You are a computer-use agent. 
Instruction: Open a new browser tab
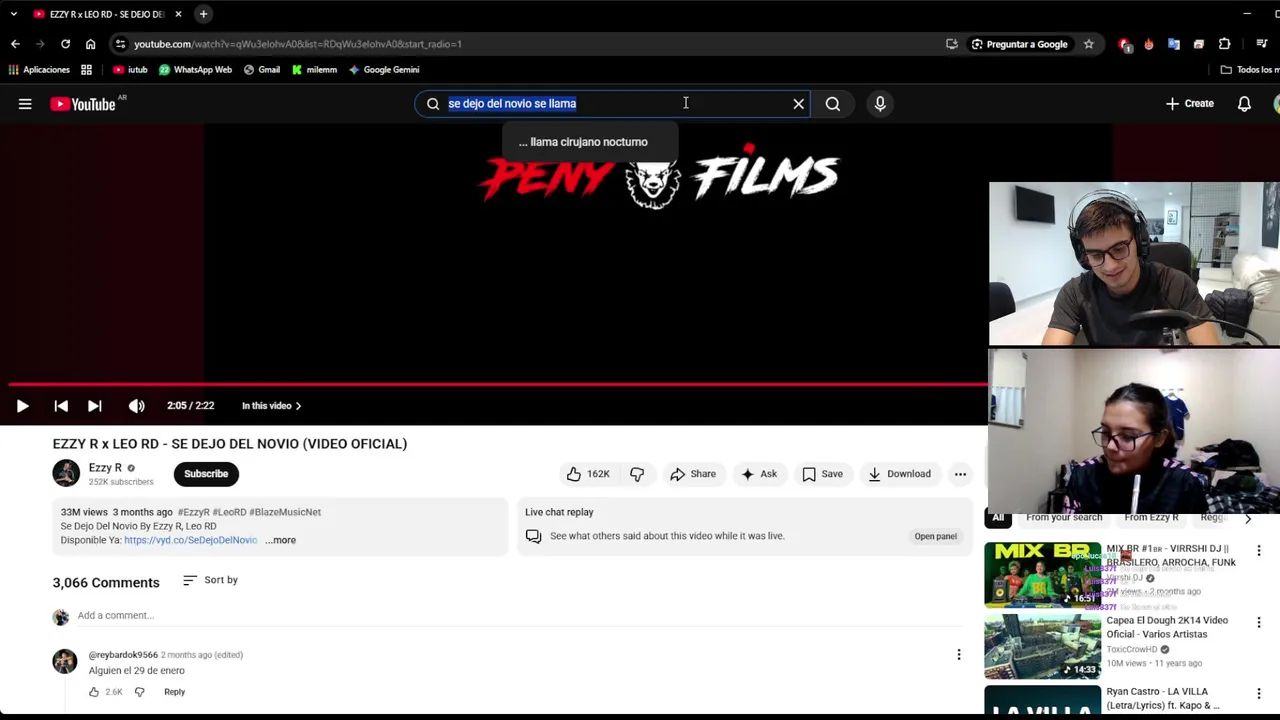[x=203, y=14]
